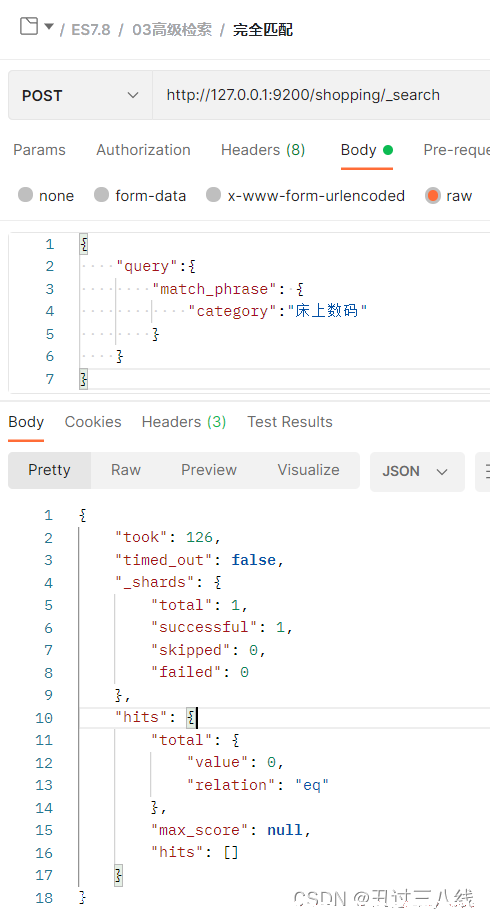
Task: Open the Authorization tab
Action: (143, 150)
